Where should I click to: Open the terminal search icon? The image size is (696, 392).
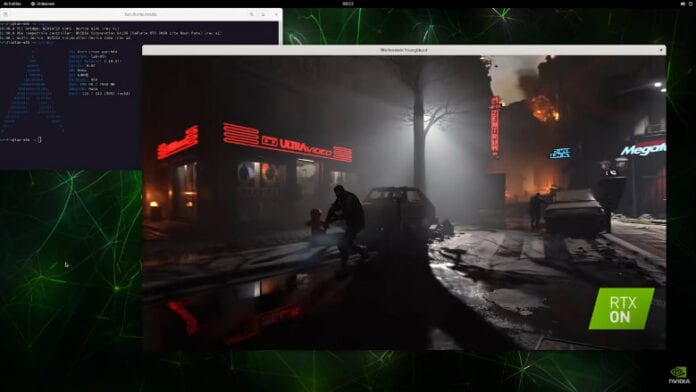[x=252, y=14]
